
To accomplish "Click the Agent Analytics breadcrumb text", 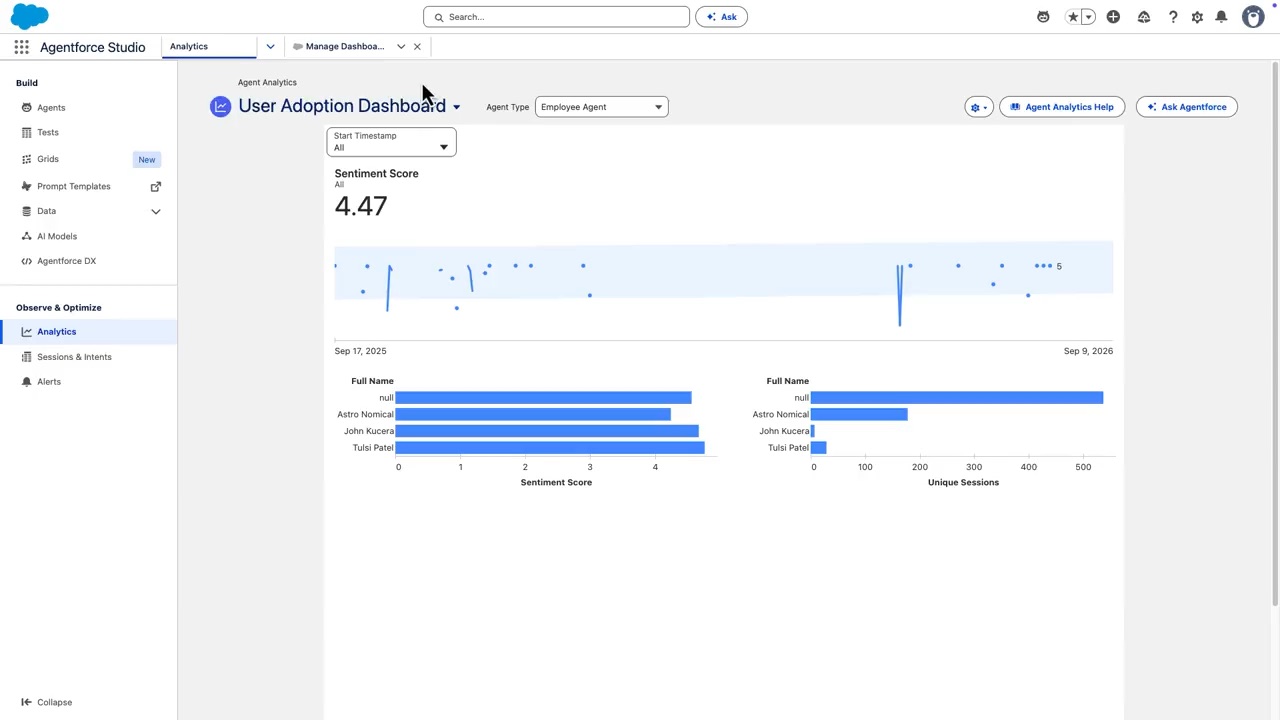I will 267,83.
